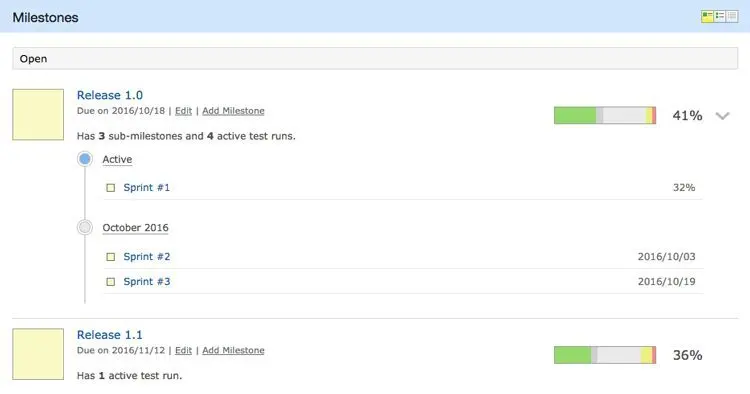Viewport: 750px width, 394px height.
Task: Click the October 2016 group heading
Action: (x=135, y=228)
